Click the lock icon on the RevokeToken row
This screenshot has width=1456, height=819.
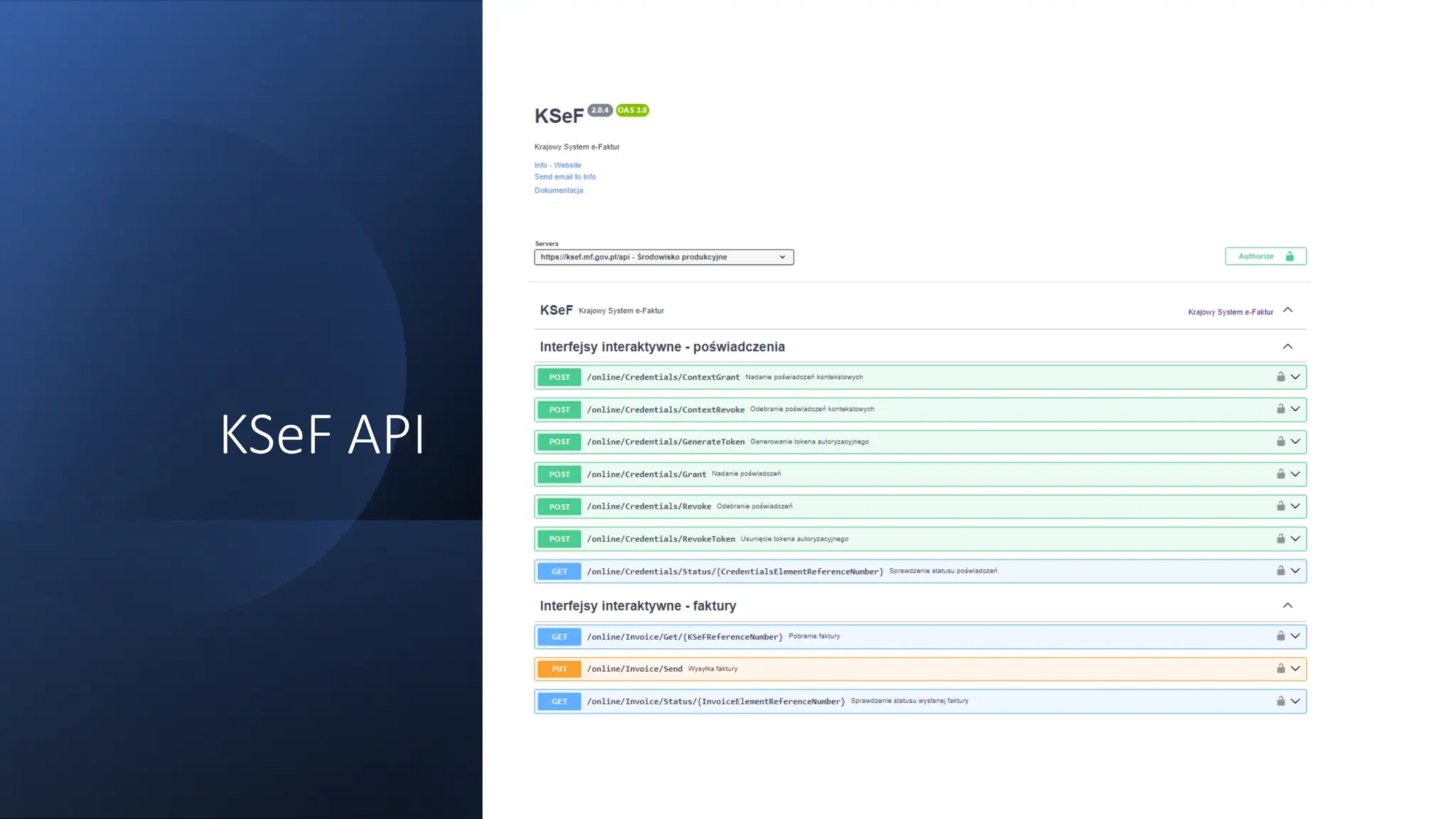pyautogui.click(x=1280, y=539)
